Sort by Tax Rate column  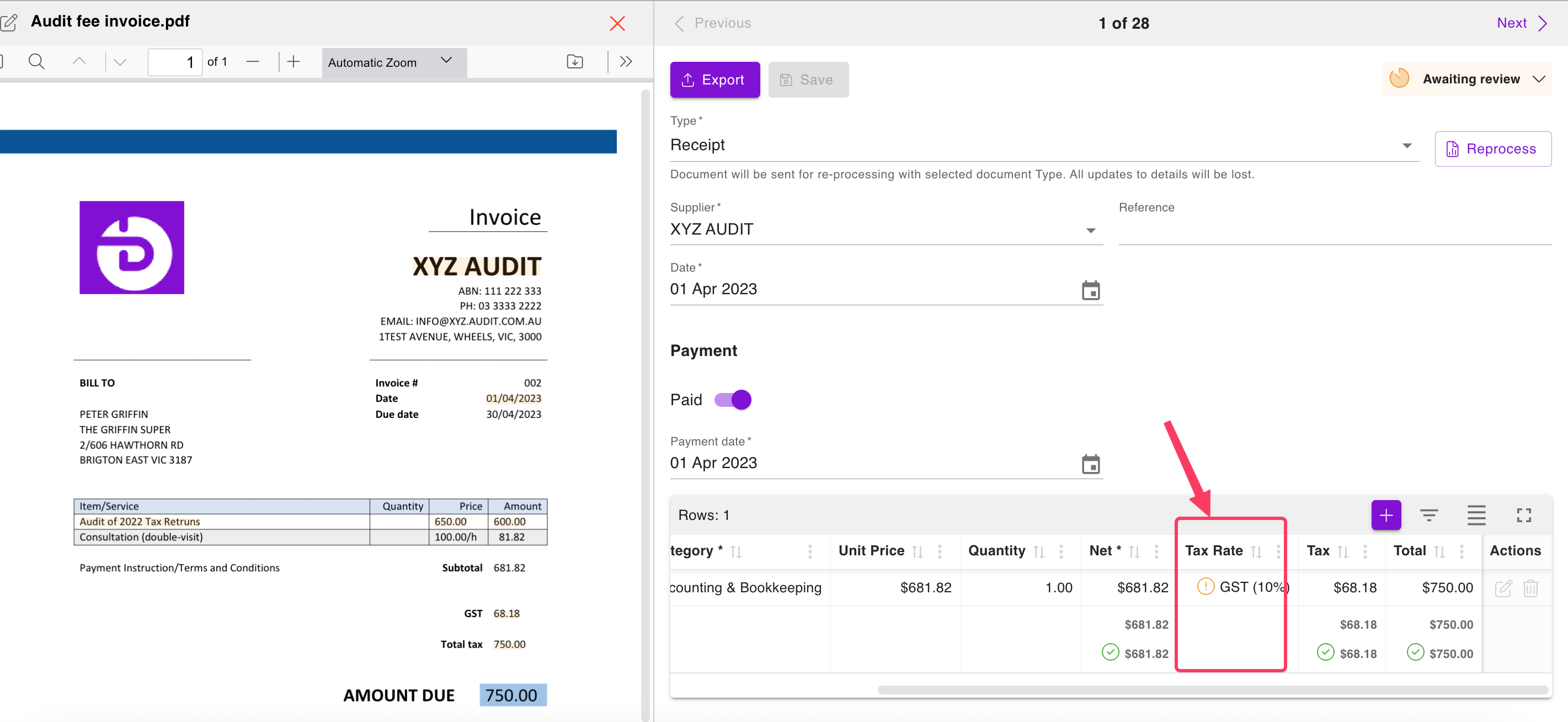pos(1256,551)
